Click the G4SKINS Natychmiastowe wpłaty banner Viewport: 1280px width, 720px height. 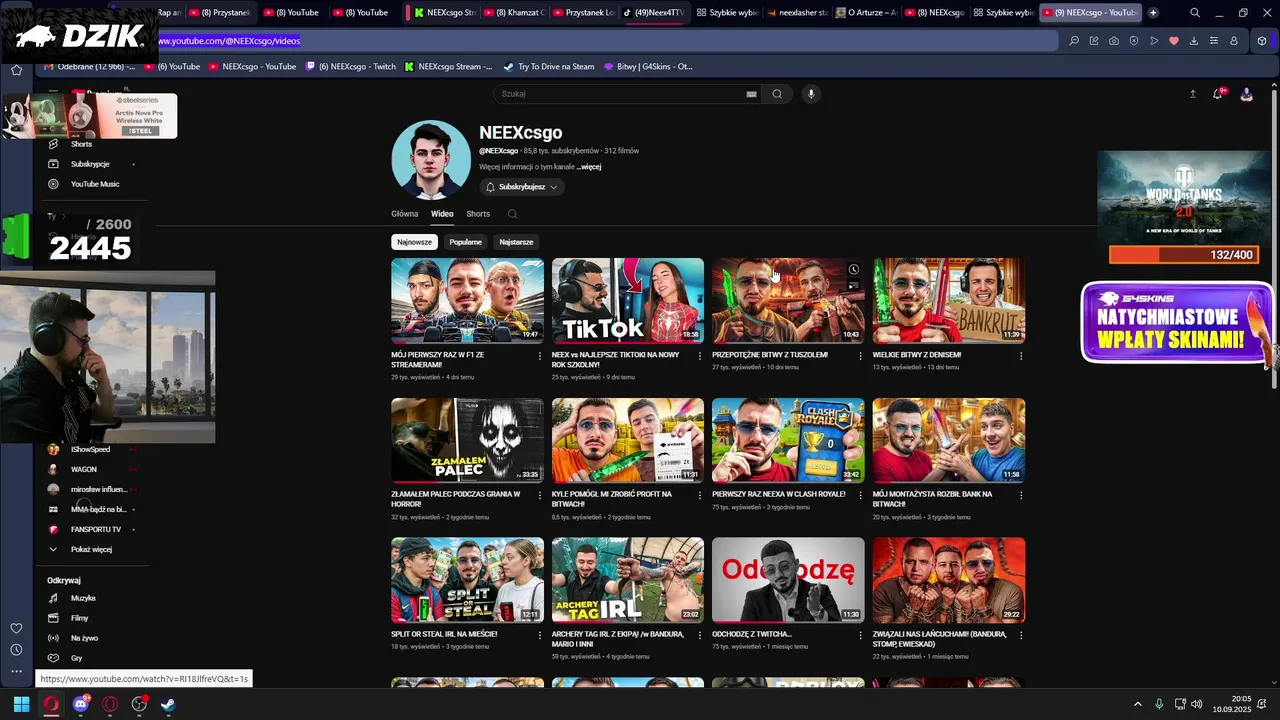[1176, 323]
